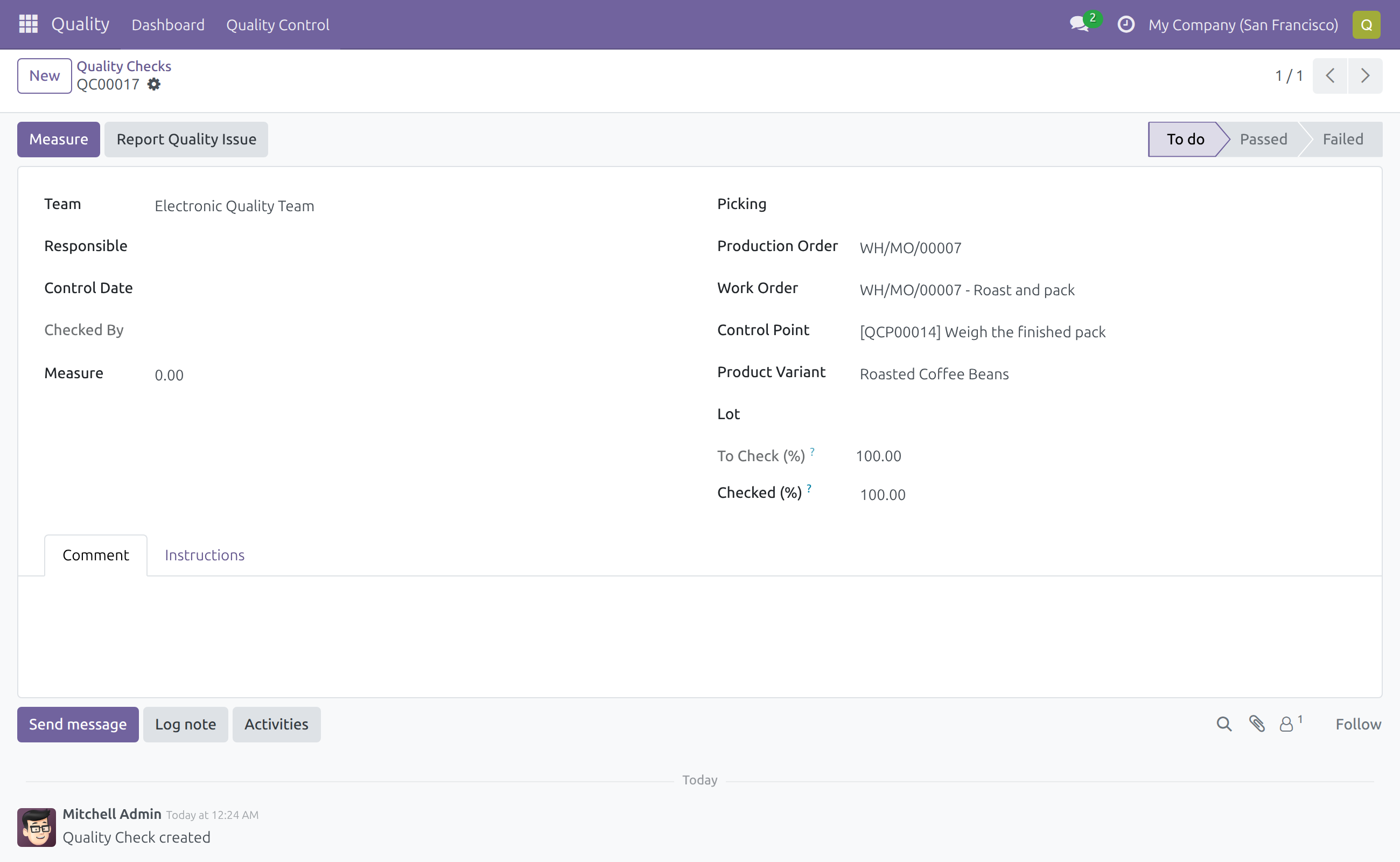The height and width of the screenshot is (862, 1400).
Task: Click the Quality app title
Action: coord(80,24)
